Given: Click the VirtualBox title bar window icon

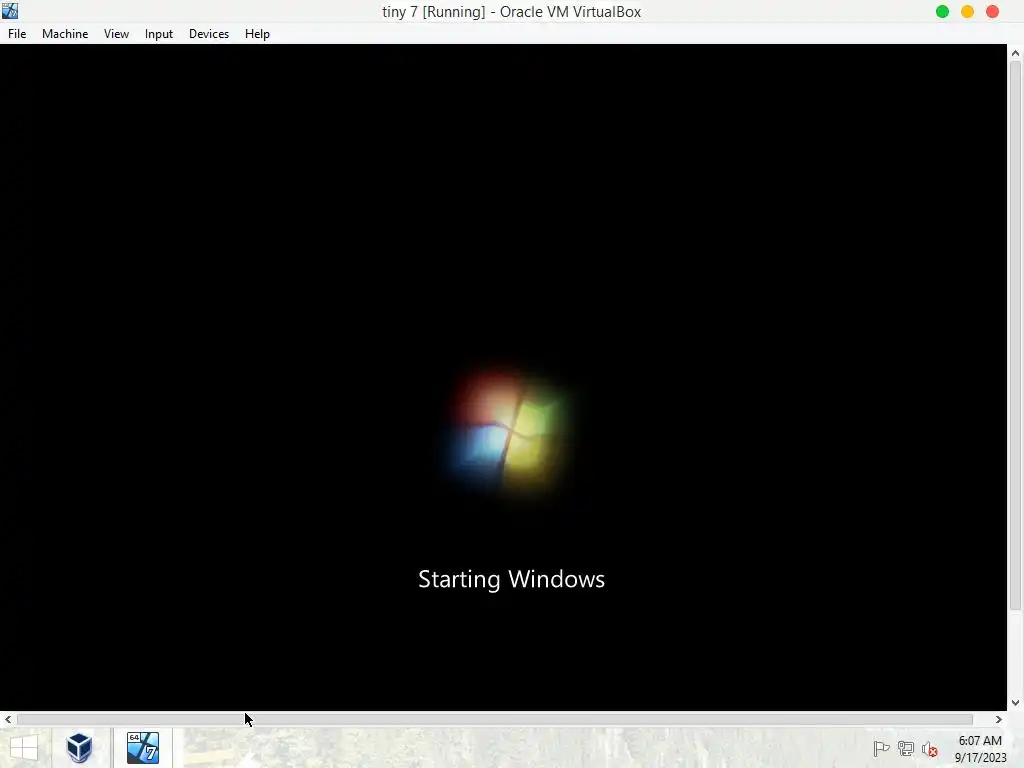Looking at the screenshot, I should pyautogui.click(x=10, y=11).
